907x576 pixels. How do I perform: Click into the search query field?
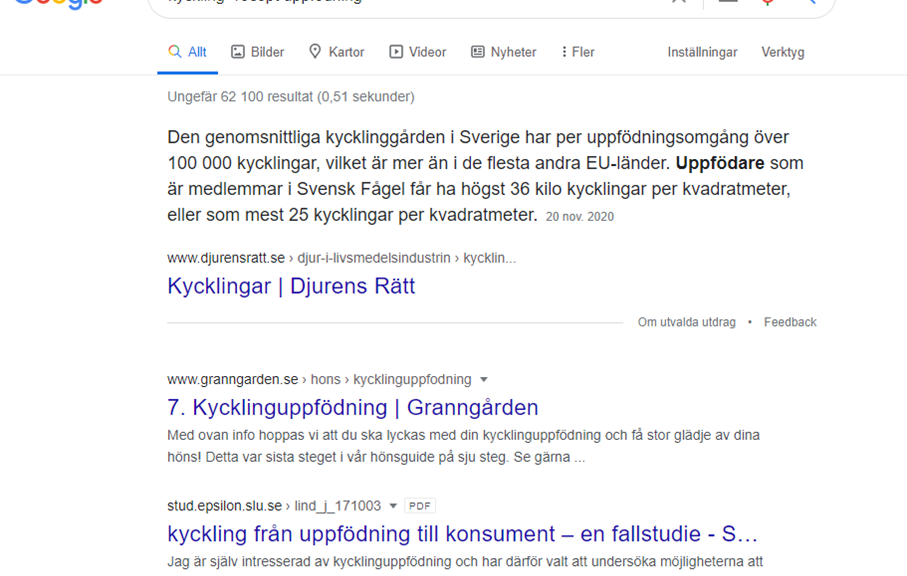point(405,2)
